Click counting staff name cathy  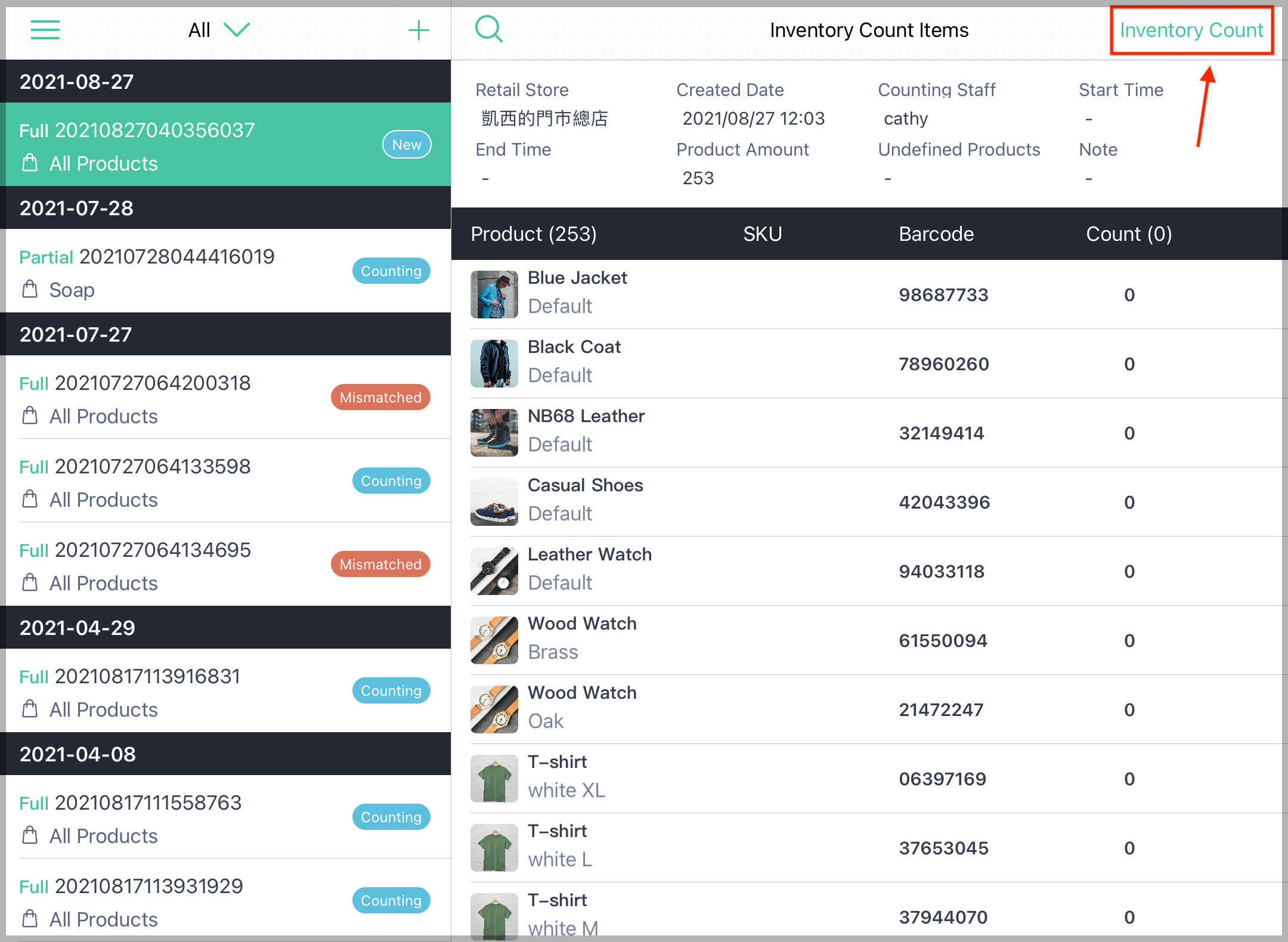(x=905, y=118)
